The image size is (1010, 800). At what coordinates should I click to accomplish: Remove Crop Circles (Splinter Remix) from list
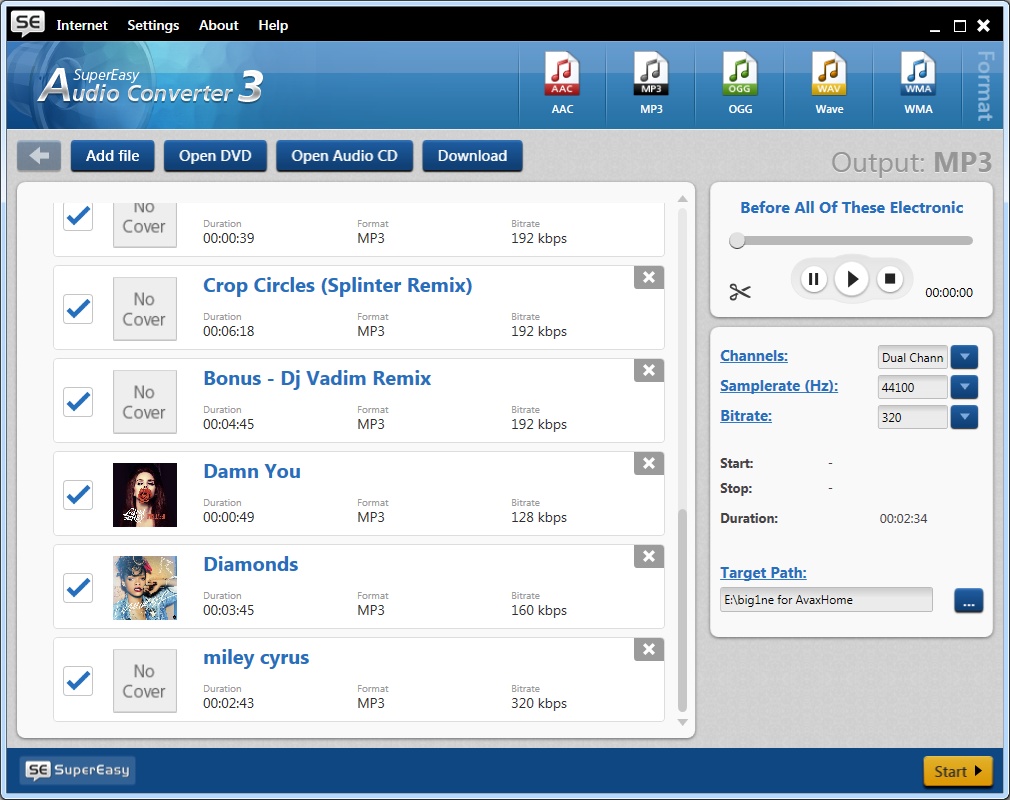648,278
